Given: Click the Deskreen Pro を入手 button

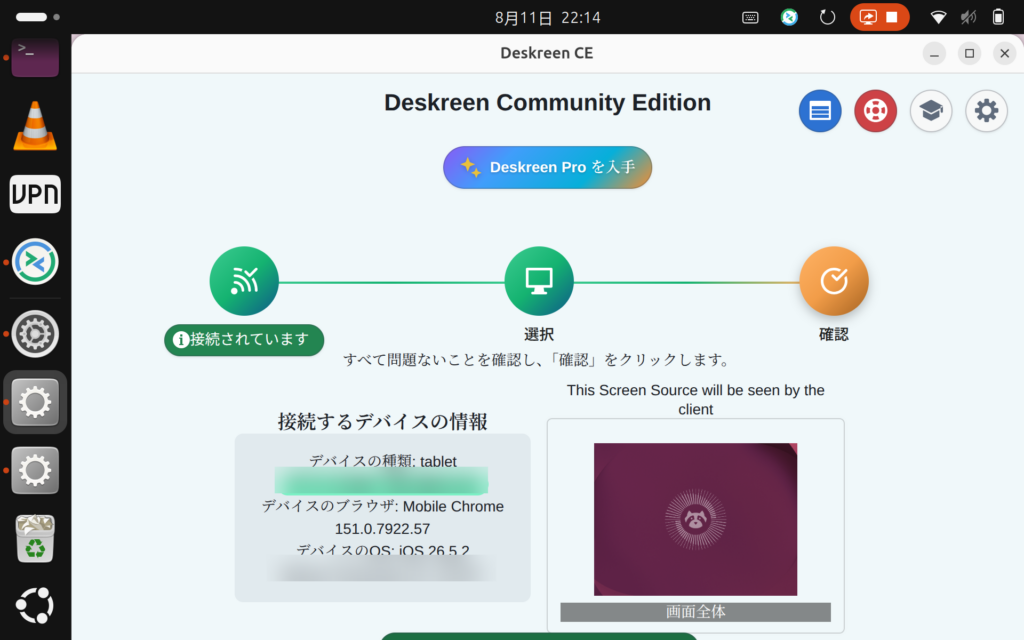Looking at the screenshot, I should (547, 167).
